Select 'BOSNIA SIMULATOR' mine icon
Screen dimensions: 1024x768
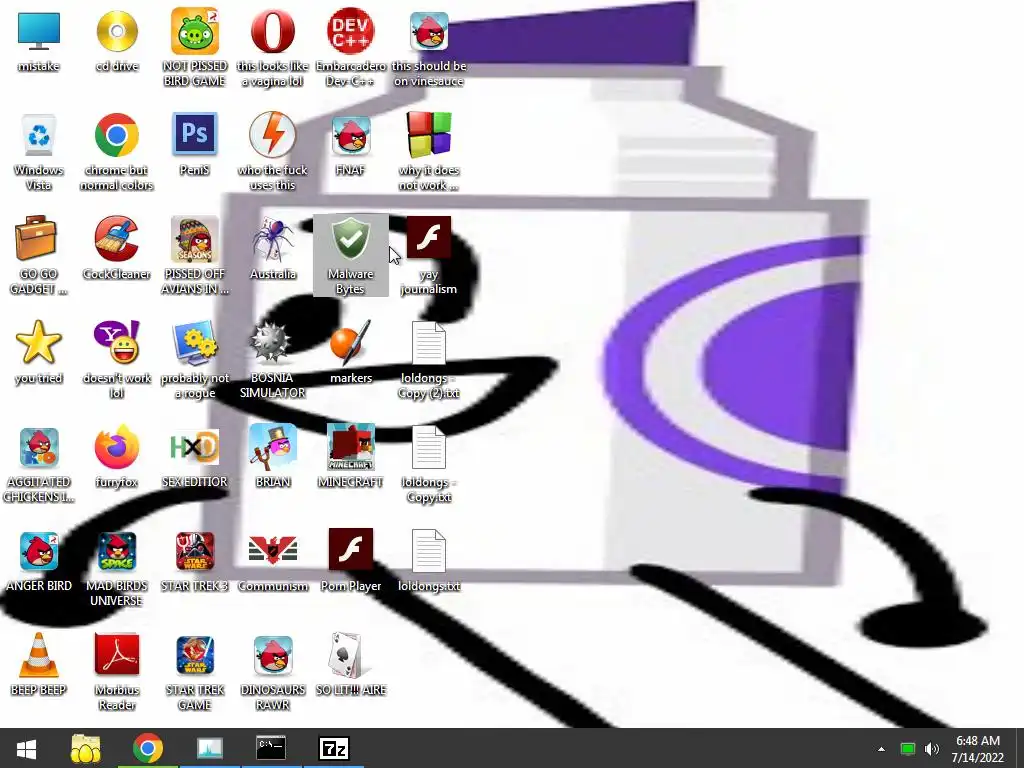coord(271,342)
